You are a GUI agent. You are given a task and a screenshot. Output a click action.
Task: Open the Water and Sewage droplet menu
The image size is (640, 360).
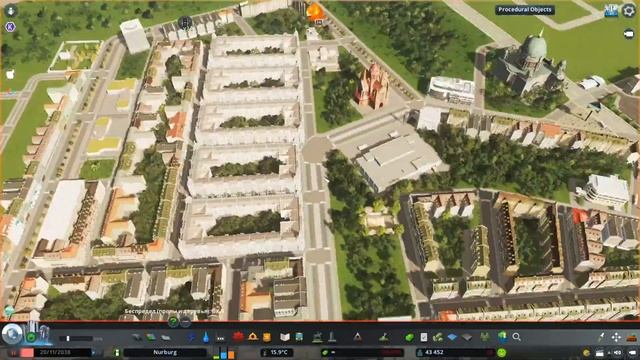[x=206, y=338]
